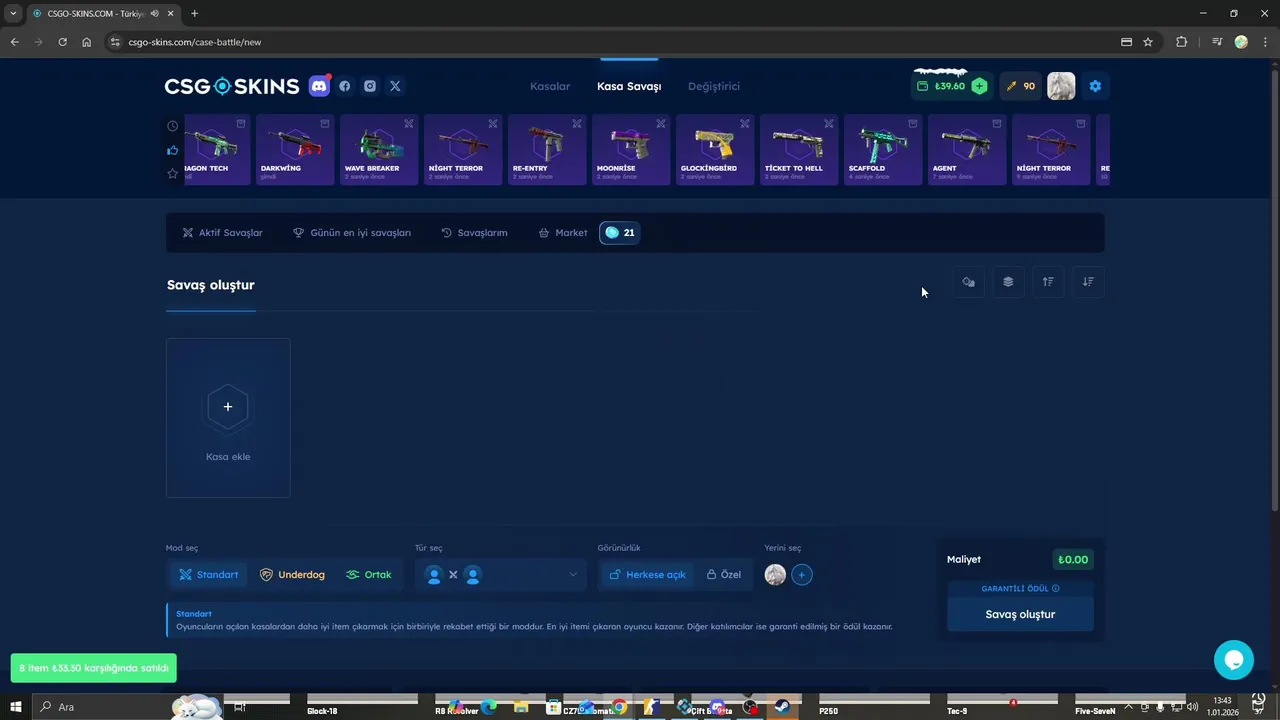Open the GLOCKINGBIRD drop card
Screen dimensions: 1280x720
pos(715,149)
